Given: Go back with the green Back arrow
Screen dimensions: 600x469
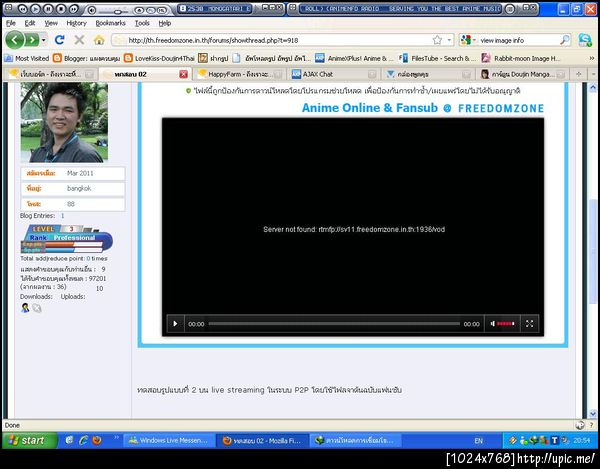Looking at the screenshot, I should [x=15, y=40].
